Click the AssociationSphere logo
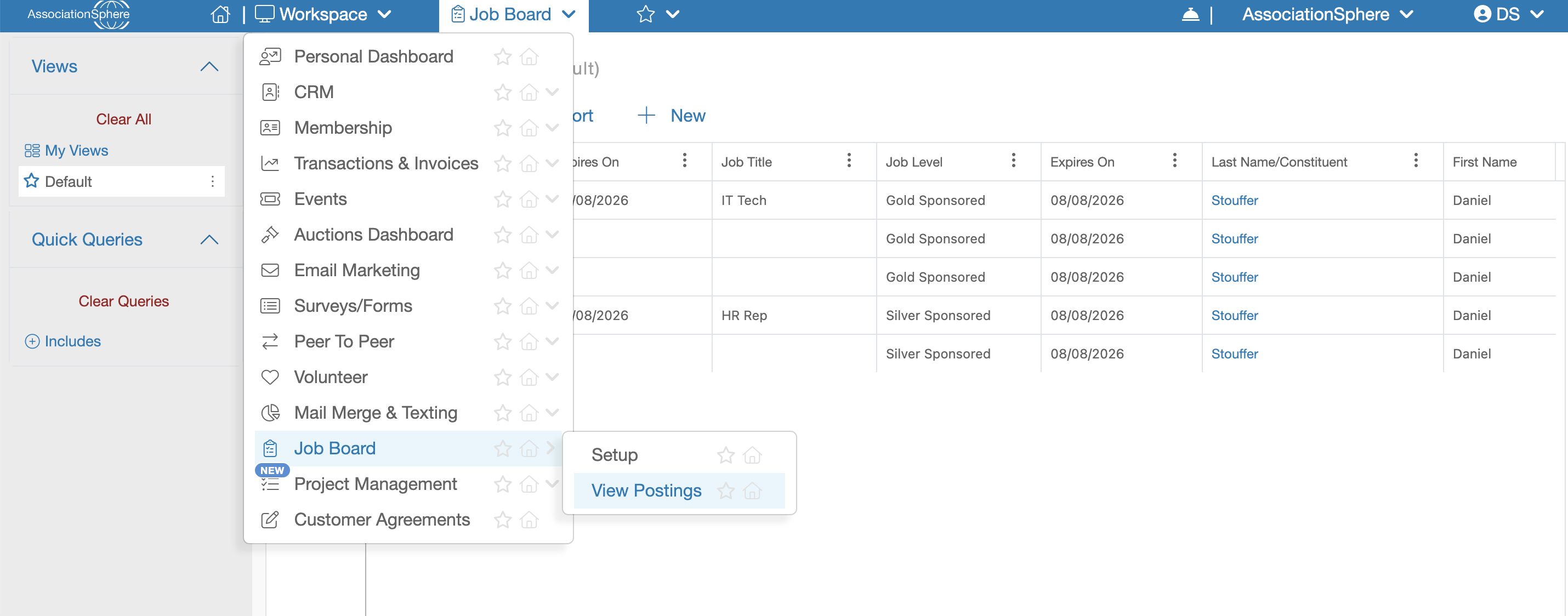This screenshot has height=616, width=1568. click(78, 15)
